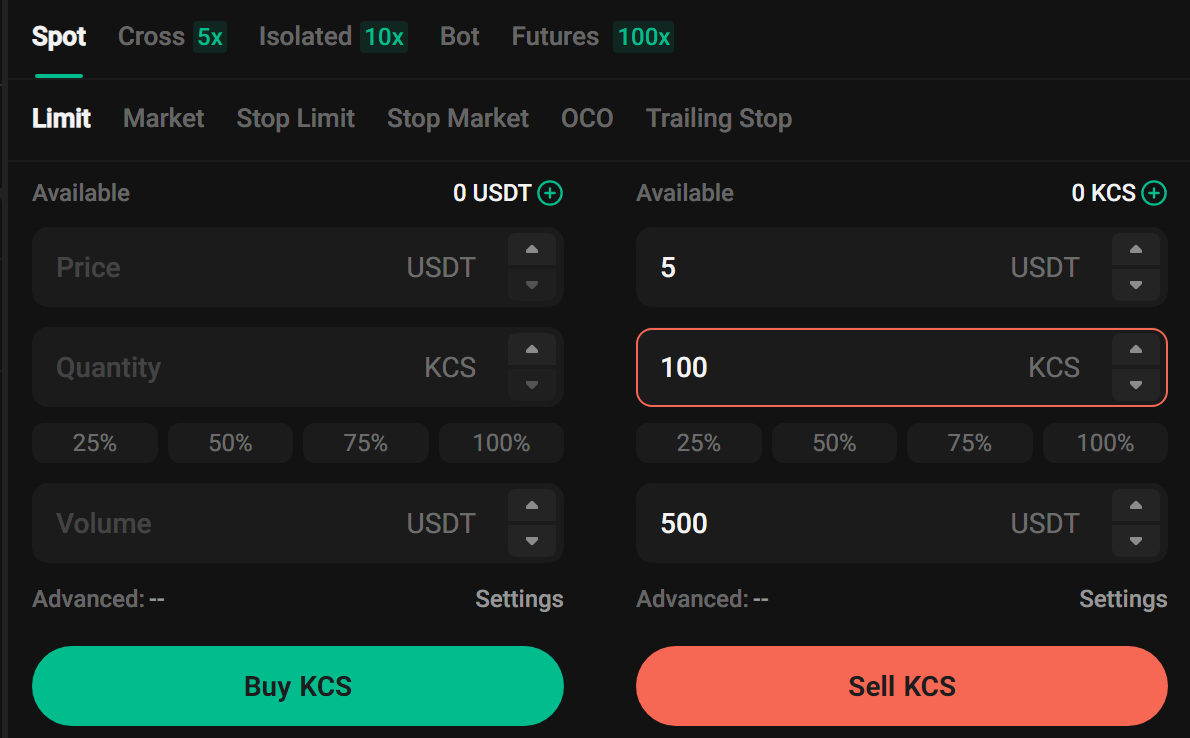Click the plus icon next to 0 USDT
The height and width of the screenshot is (738, 1190).
[x=550, y=193]
